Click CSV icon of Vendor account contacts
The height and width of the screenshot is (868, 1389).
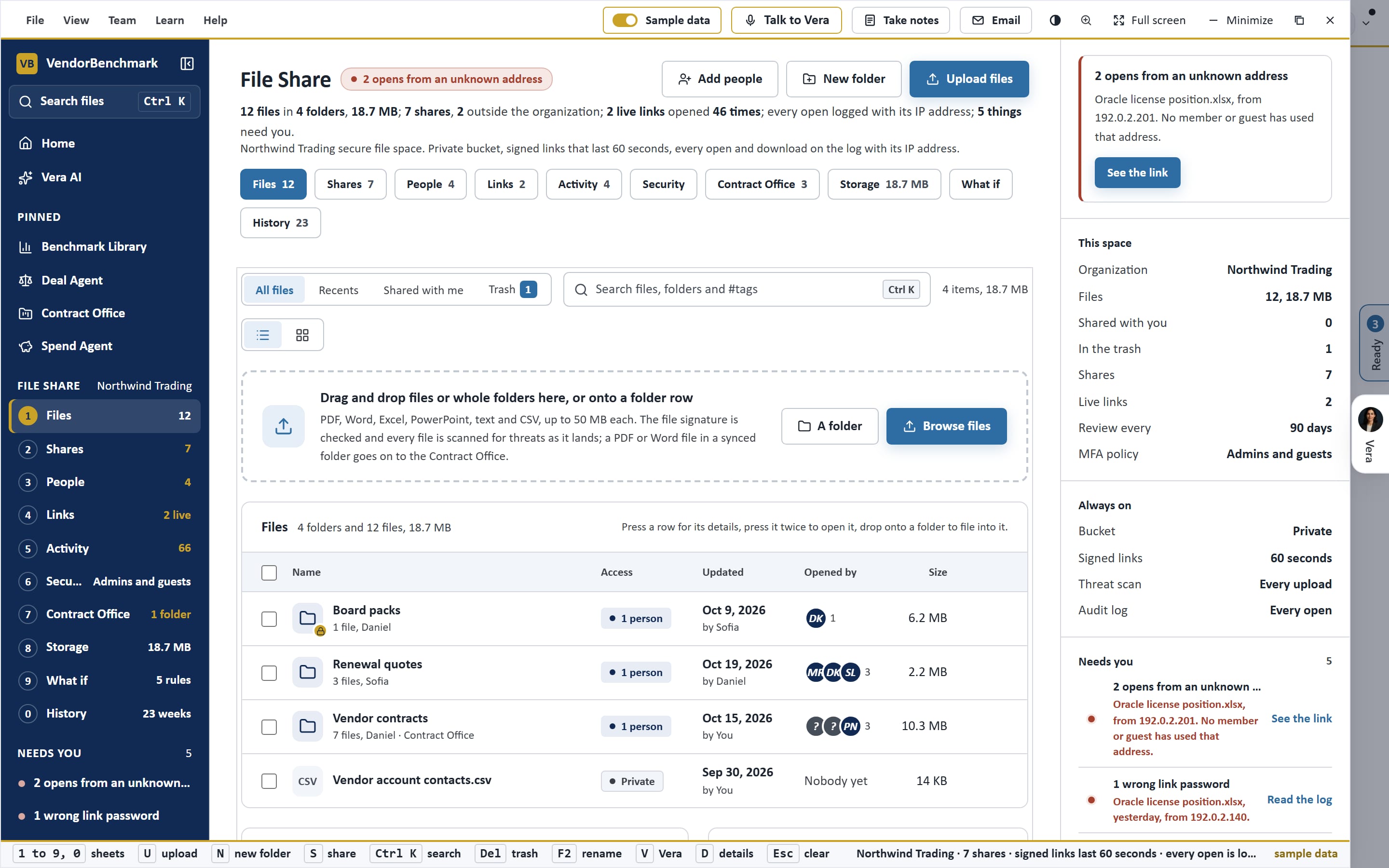point(308,781)
